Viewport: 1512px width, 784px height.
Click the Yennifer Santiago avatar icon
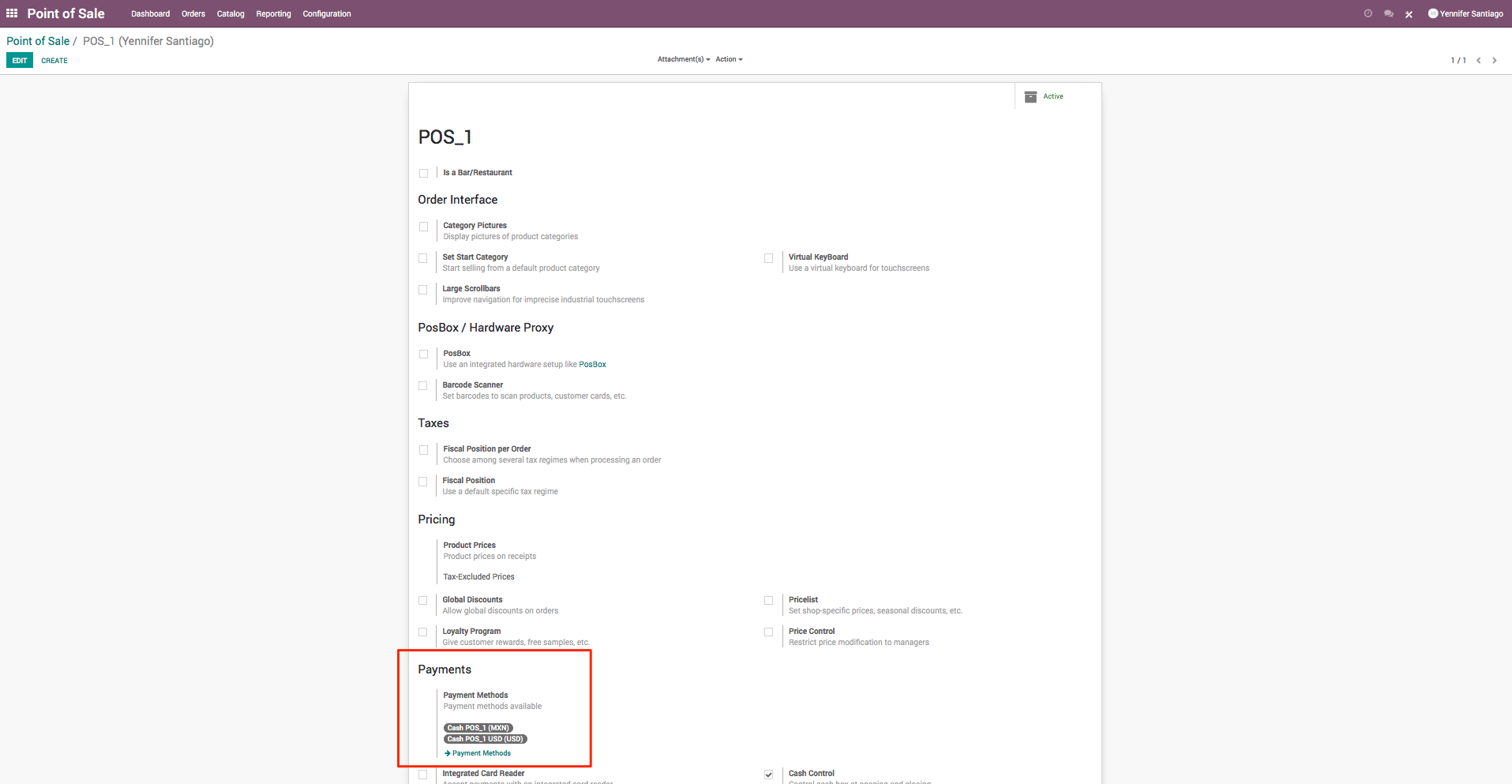tap(1432, 13)
